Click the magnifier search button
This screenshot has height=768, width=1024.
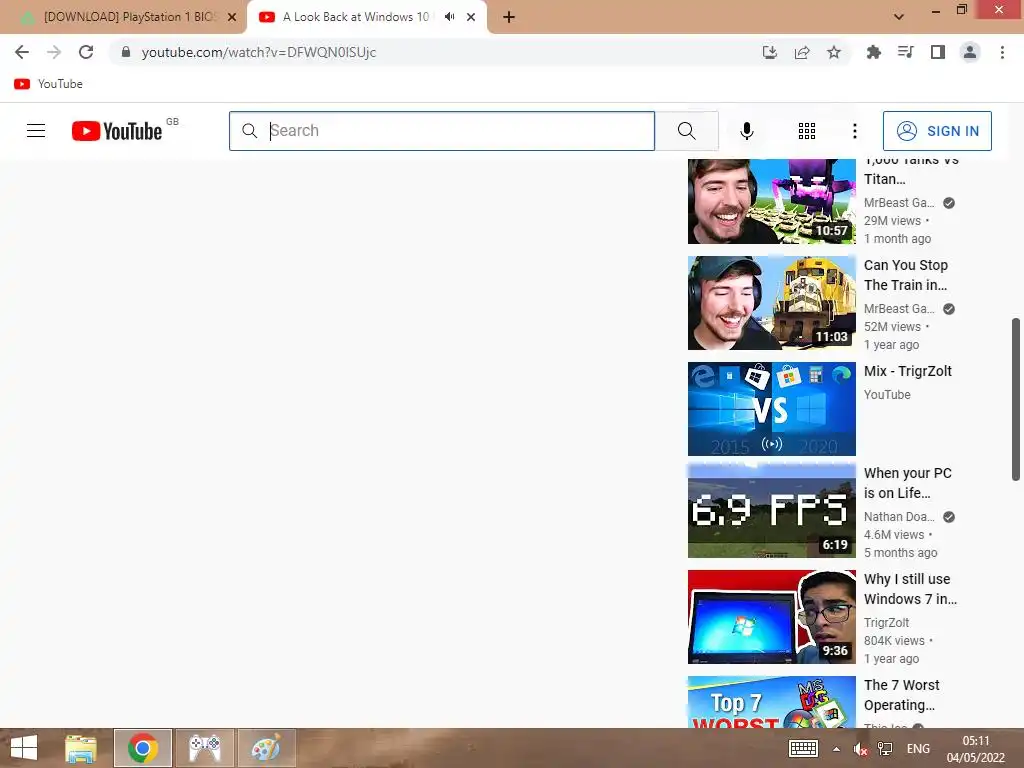point(686,131)
